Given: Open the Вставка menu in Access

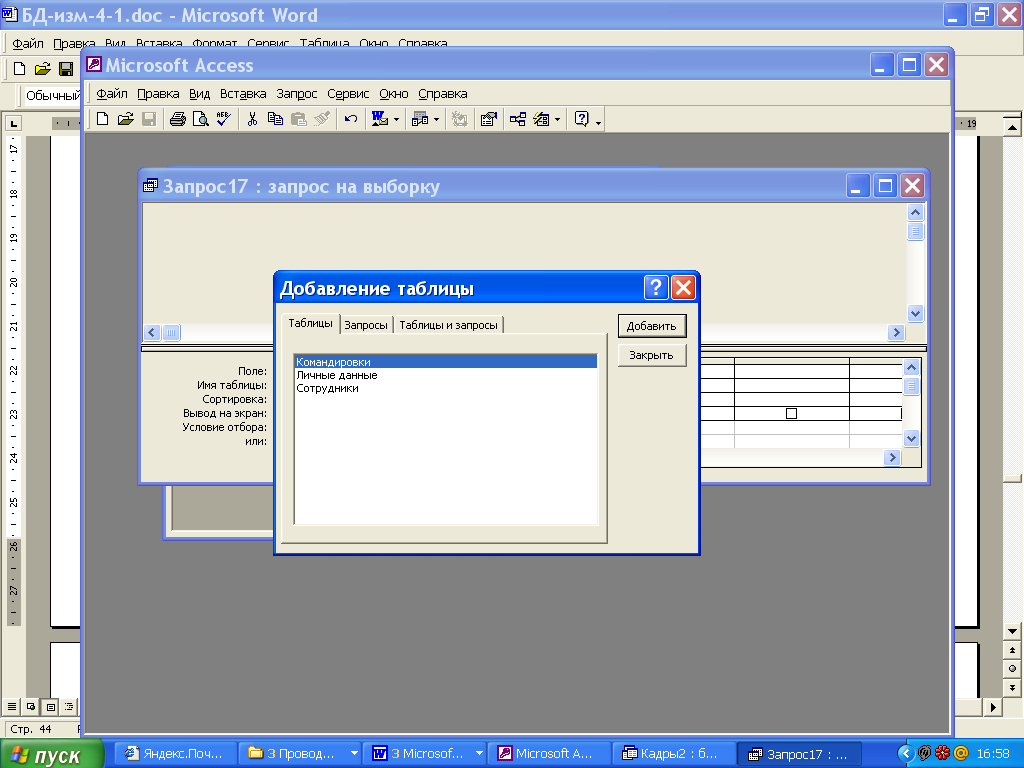Looking at the screenshot, I should pyautogui.click(x=243, y=94).
